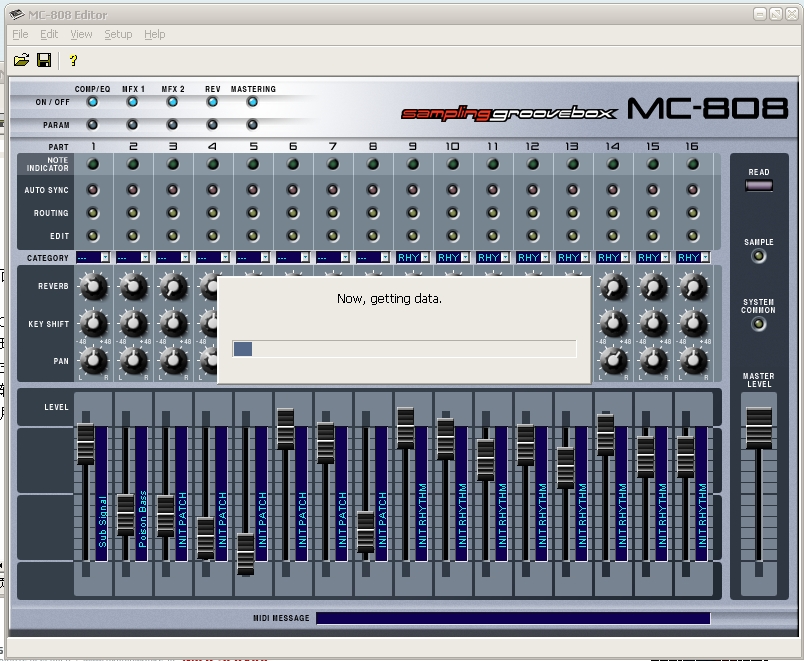Open Edit for part 10
This screenshot has width=804, height=661.
point(453,236)
